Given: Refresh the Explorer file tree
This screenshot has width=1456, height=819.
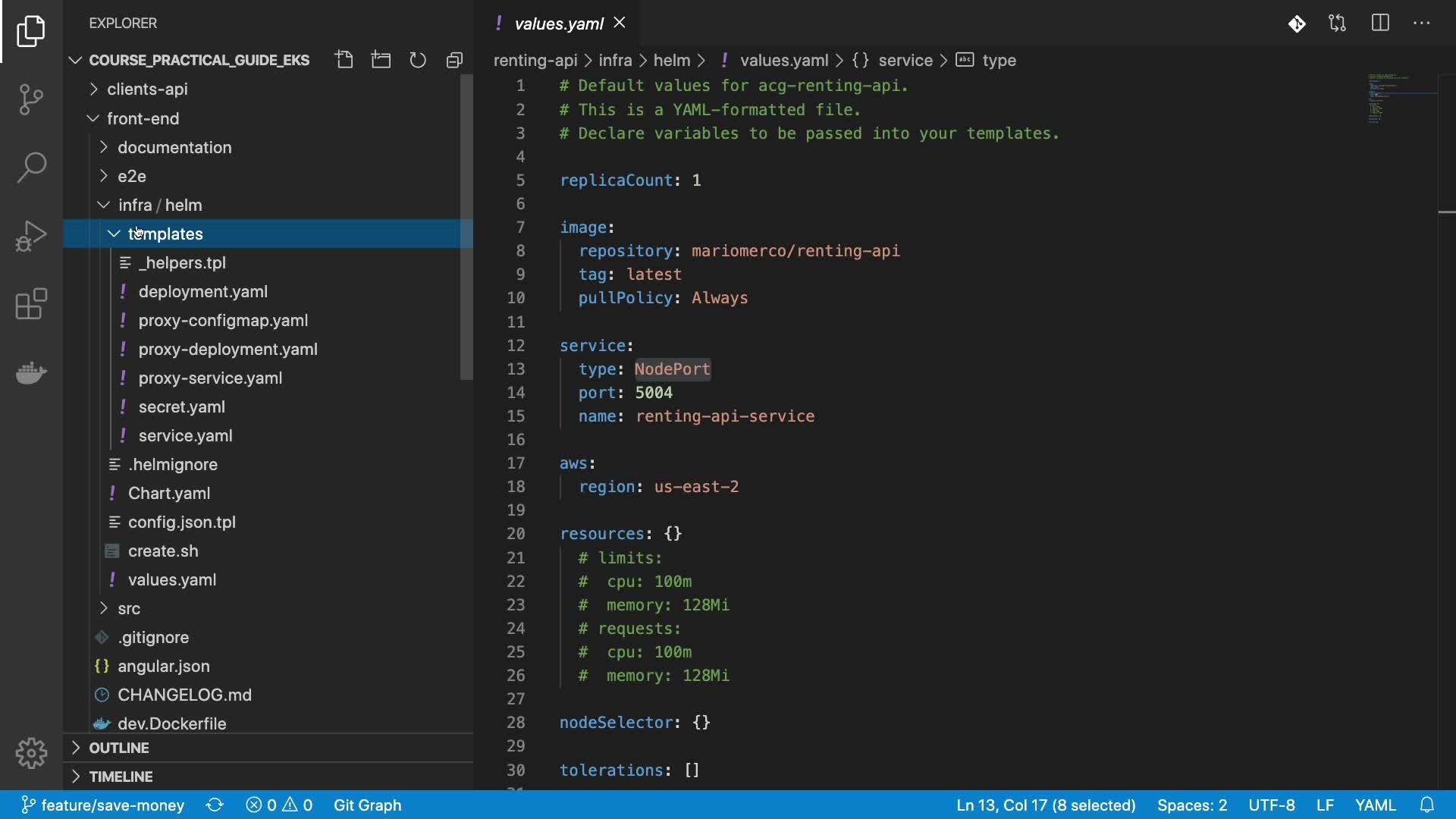Looking at the screenshot, I should [x=418, y=60].
